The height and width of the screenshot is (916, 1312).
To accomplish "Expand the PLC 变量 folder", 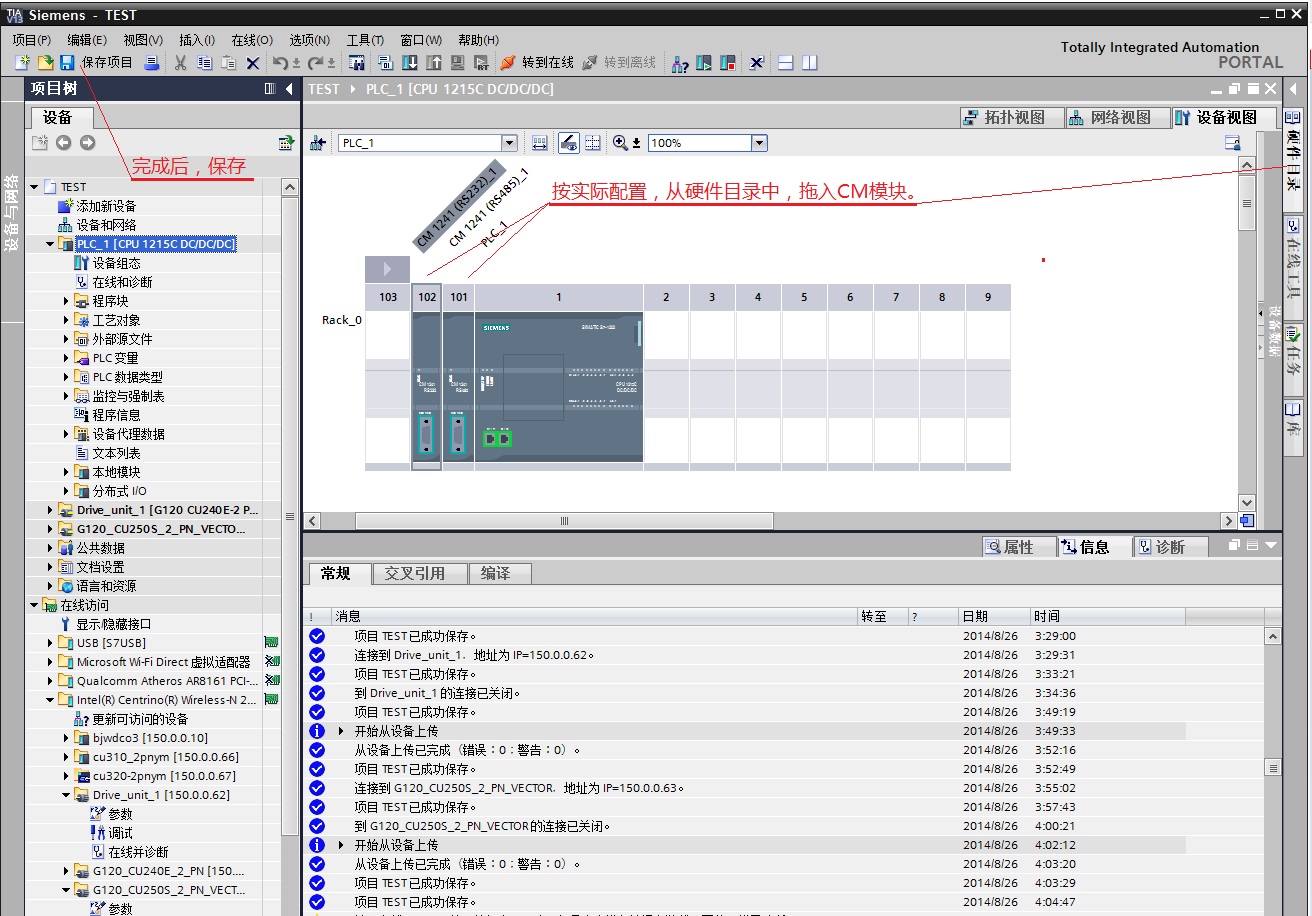I will click(x=67, y=358).
